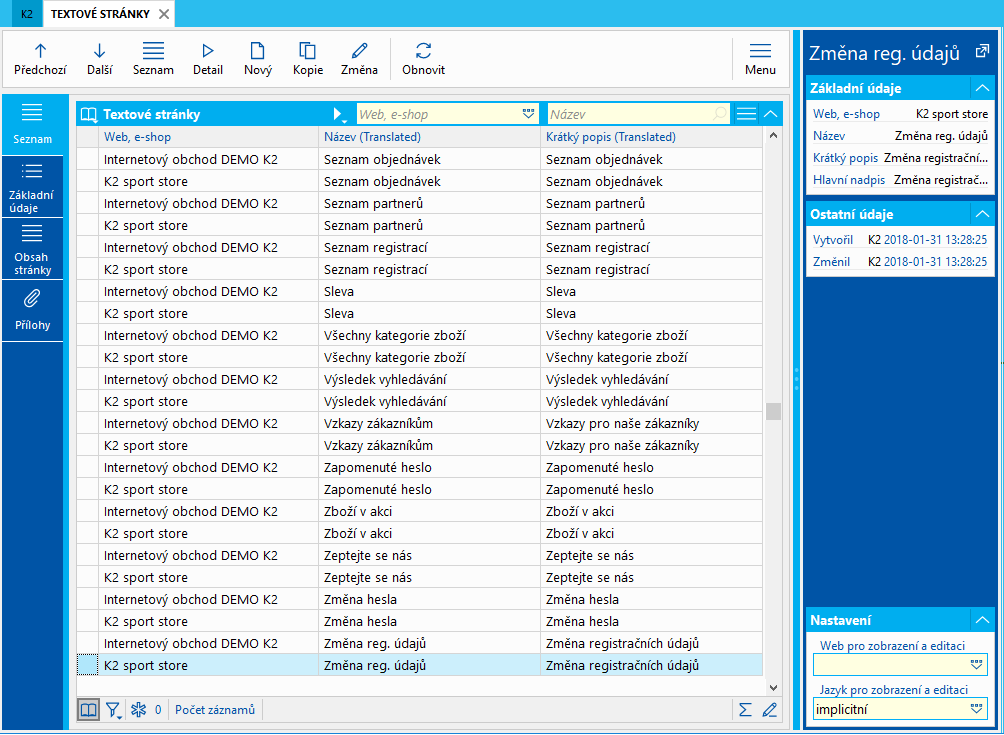
Task: Open the Web, e-shop filter dropdown
Action: click(x=529, y=114)
